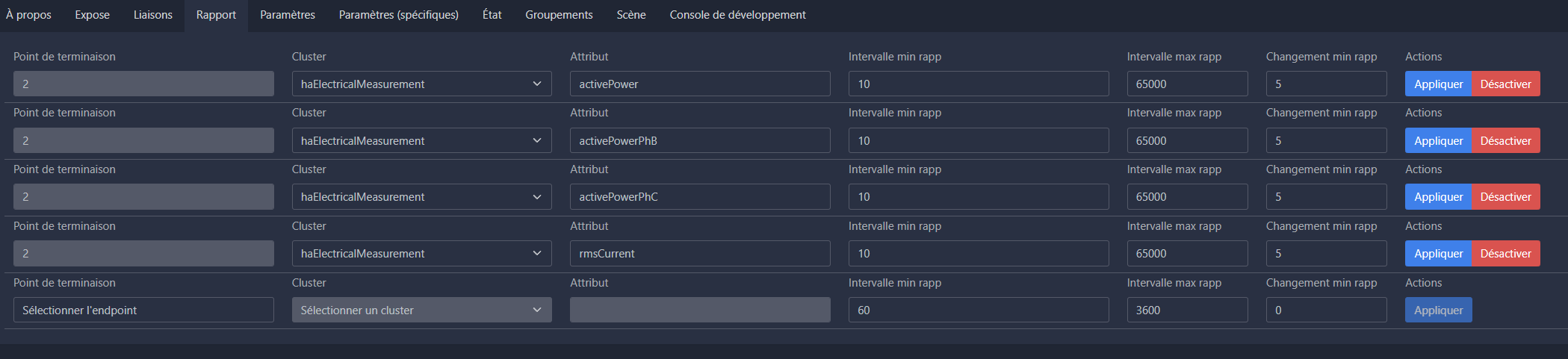Click Désactiver on the rmsCurrent row
Screen dimensions: 1568x359
click(1505, 254)
